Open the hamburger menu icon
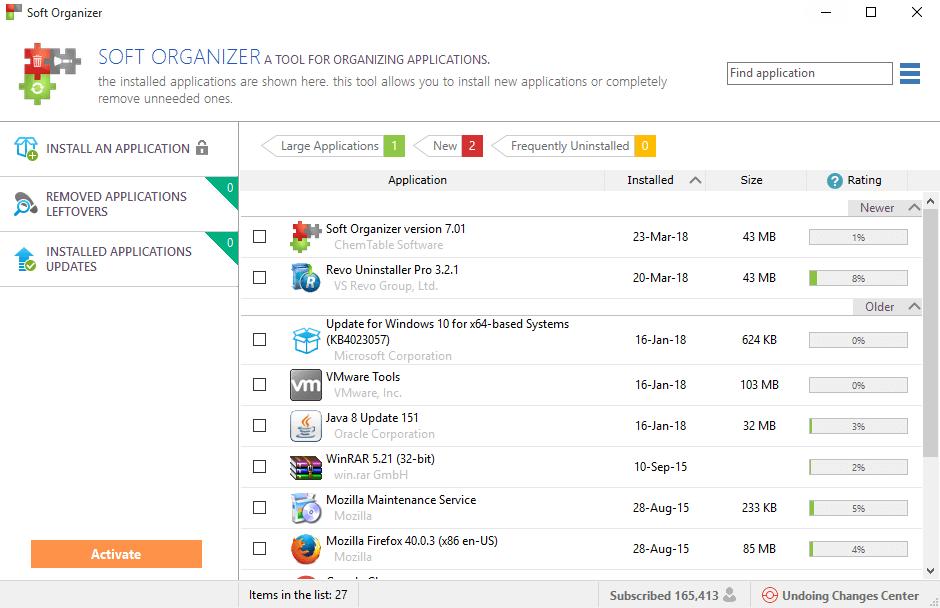Viewport: 940px width, 608px height. tap(909, 73)
